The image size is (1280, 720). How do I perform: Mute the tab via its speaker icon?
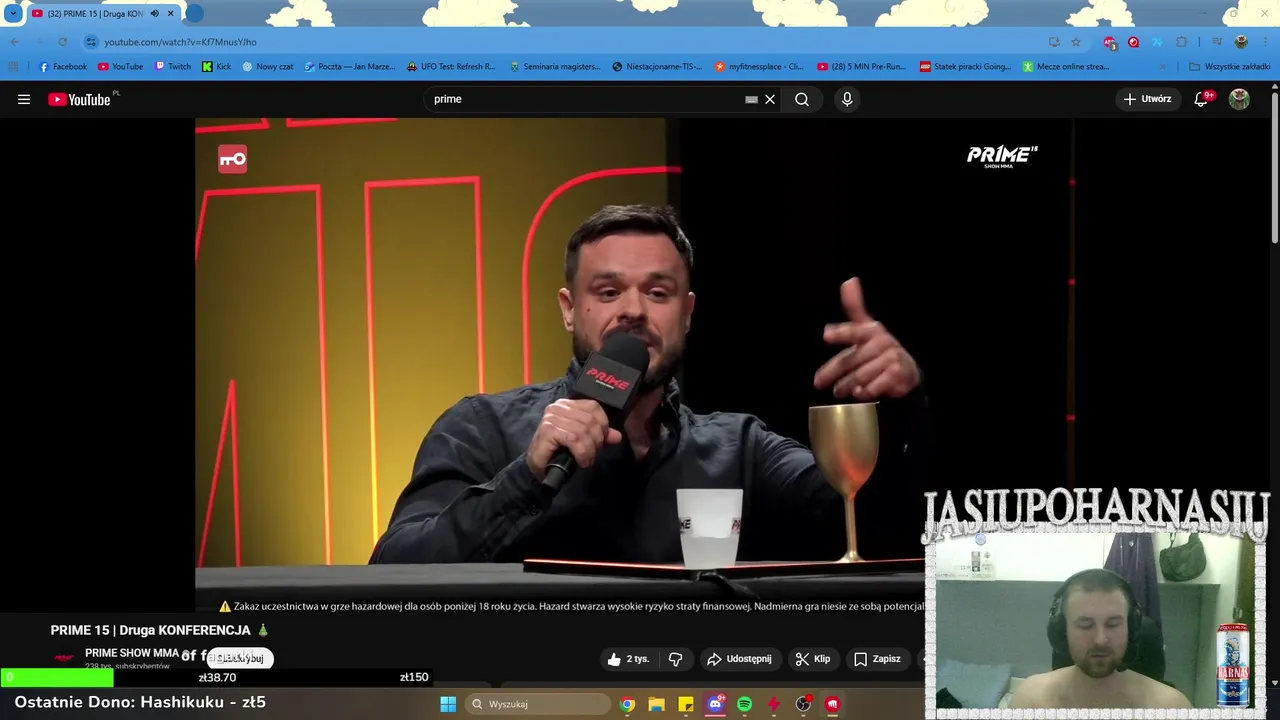click(x=155, y=14)
